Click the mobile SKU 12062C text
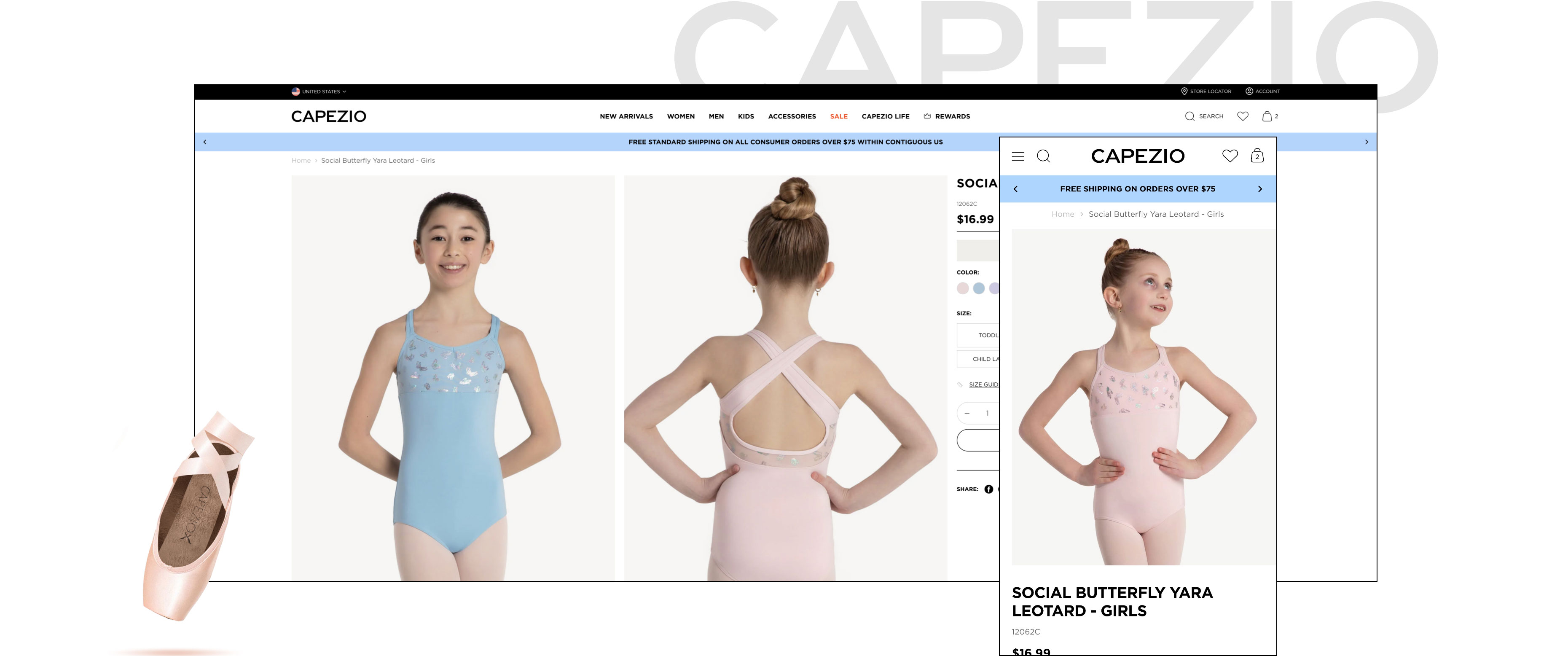1568x656 pixels. 1026,632
